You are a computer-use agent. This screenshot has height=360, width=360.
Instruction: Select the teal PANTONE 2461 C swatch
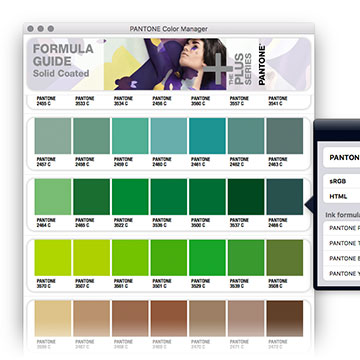pyautogui.click(x=207, y=136)
